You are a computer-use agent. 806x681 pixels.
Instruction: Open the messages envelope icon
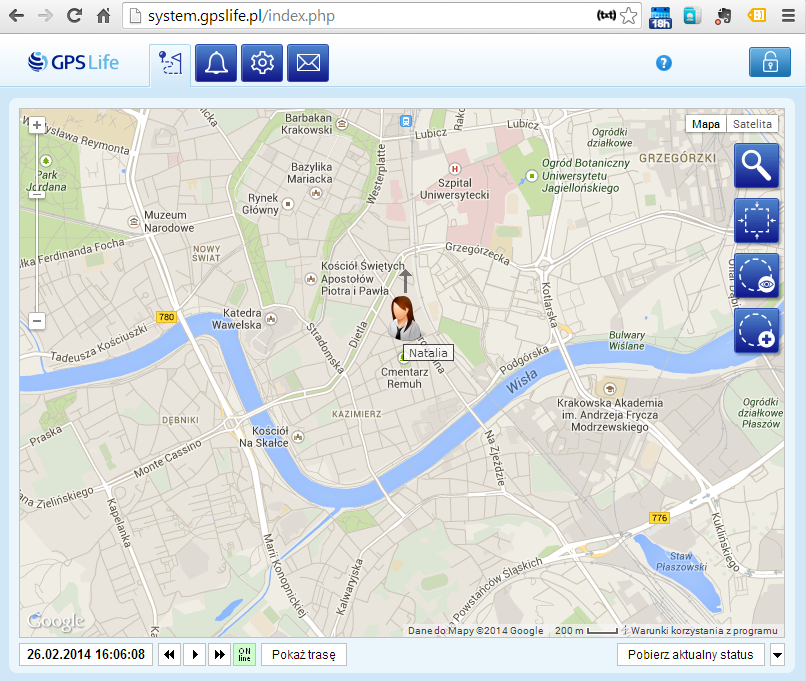click(x=308, y=64)
